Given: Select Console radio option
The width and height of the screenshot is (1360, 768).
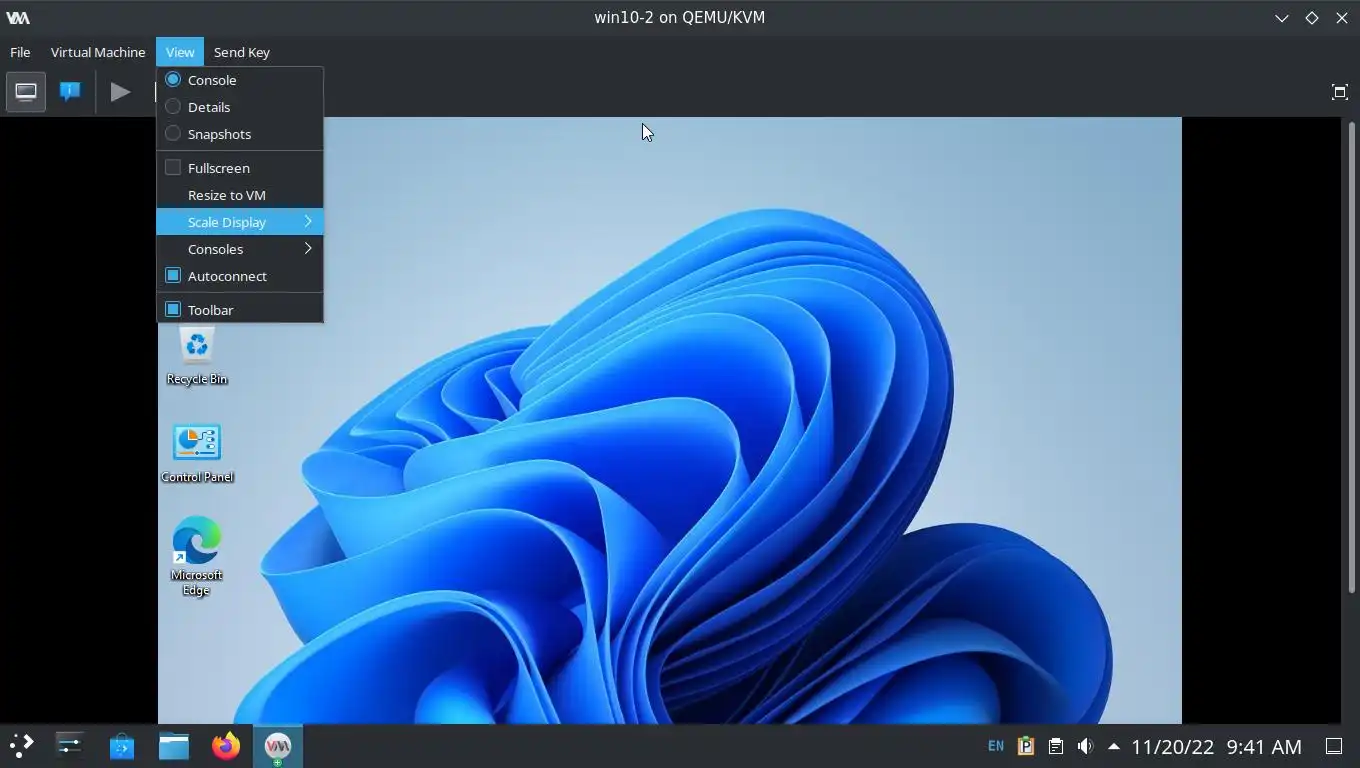Looking at the screenshot, I should (x=240, y=80).
